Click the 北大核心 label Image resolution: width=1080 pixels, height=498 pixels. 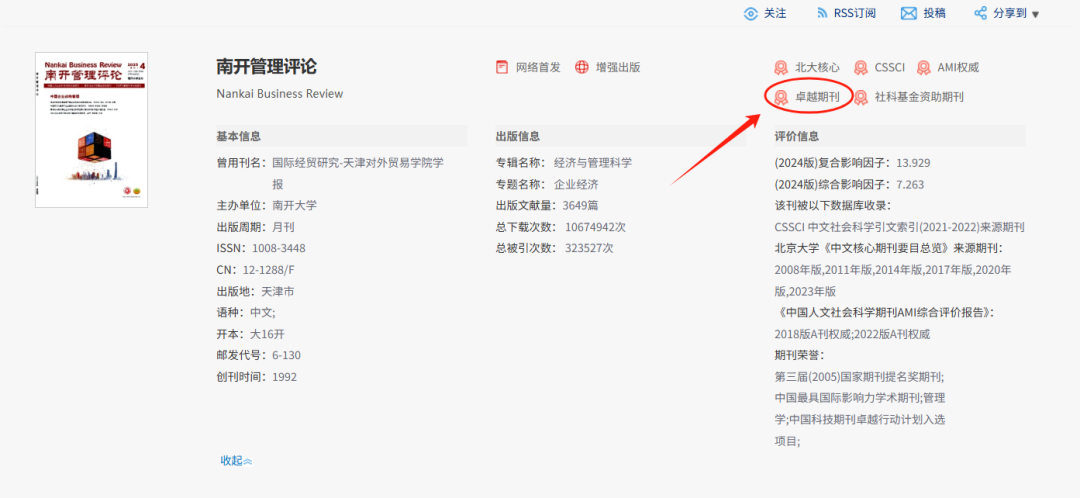pyautogui.click(x=818, y=68)
